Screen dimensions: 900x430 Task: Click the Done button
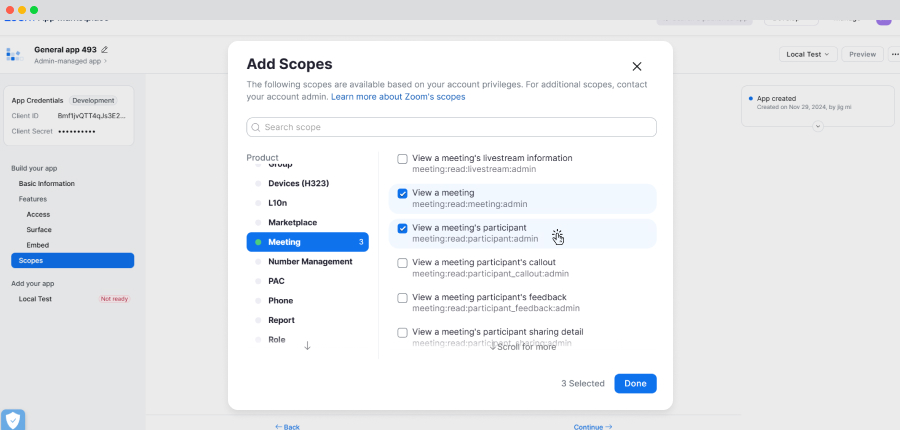pos(635,383)
